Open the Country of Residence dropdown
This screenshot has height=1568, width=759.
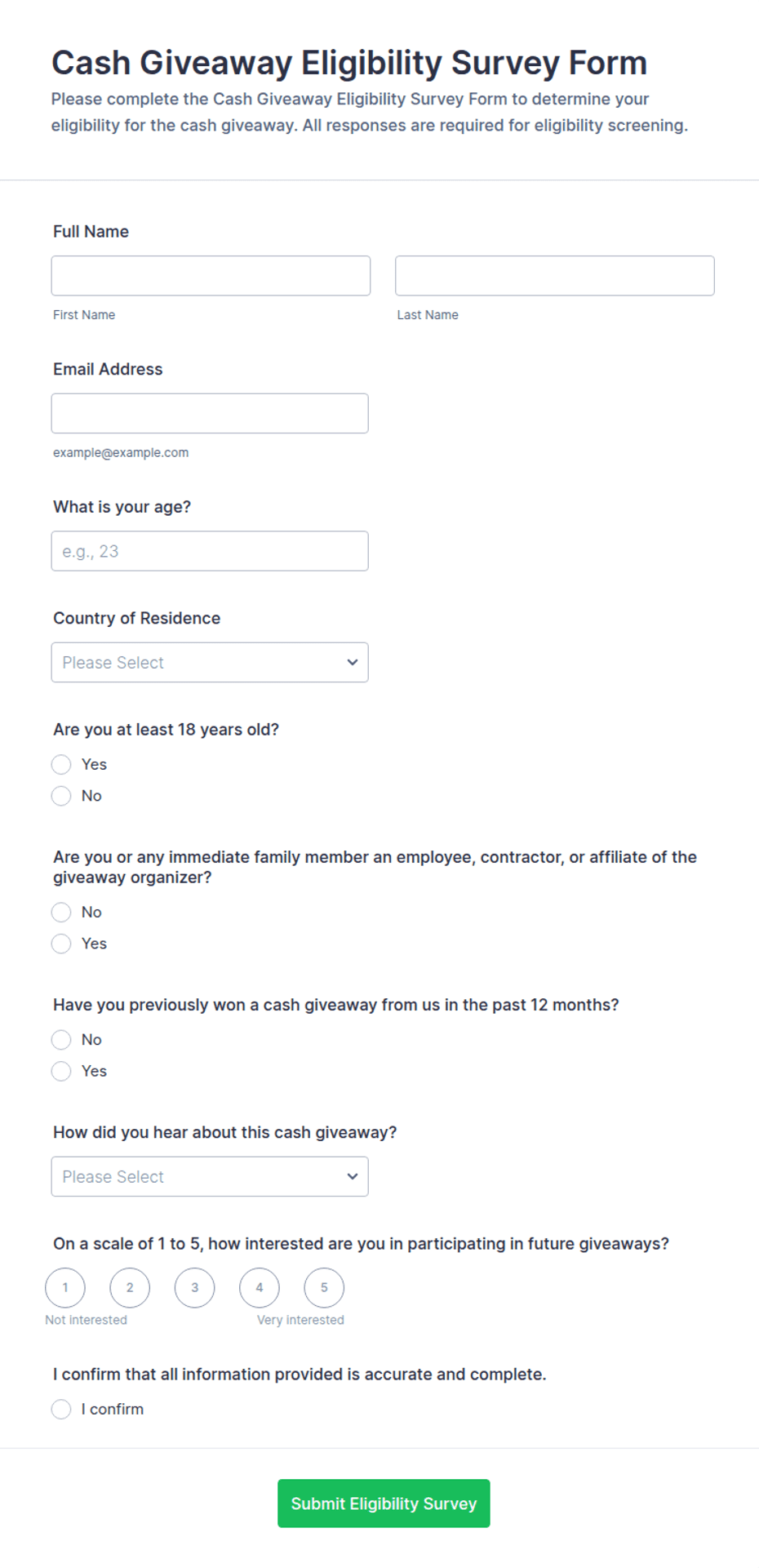click(210, 663)
